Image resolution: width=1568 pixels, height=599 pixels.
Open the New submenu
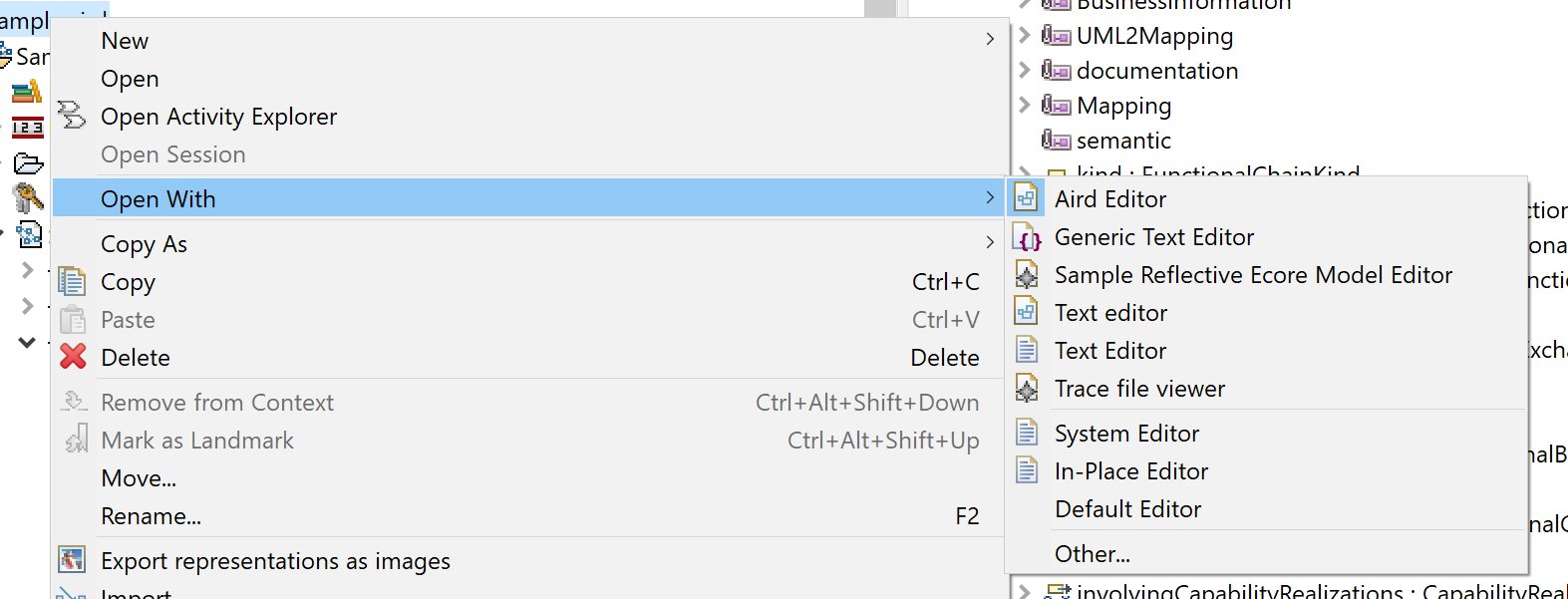pyautogui.click(x=125, y=41)
